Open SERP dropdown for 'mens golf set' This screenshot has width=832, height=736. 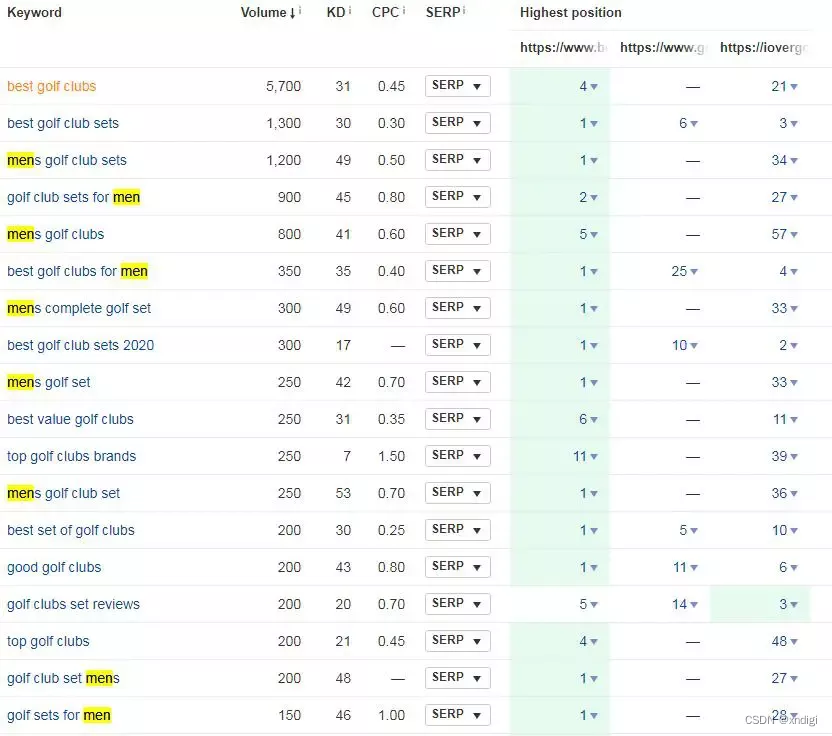[458, 382]
